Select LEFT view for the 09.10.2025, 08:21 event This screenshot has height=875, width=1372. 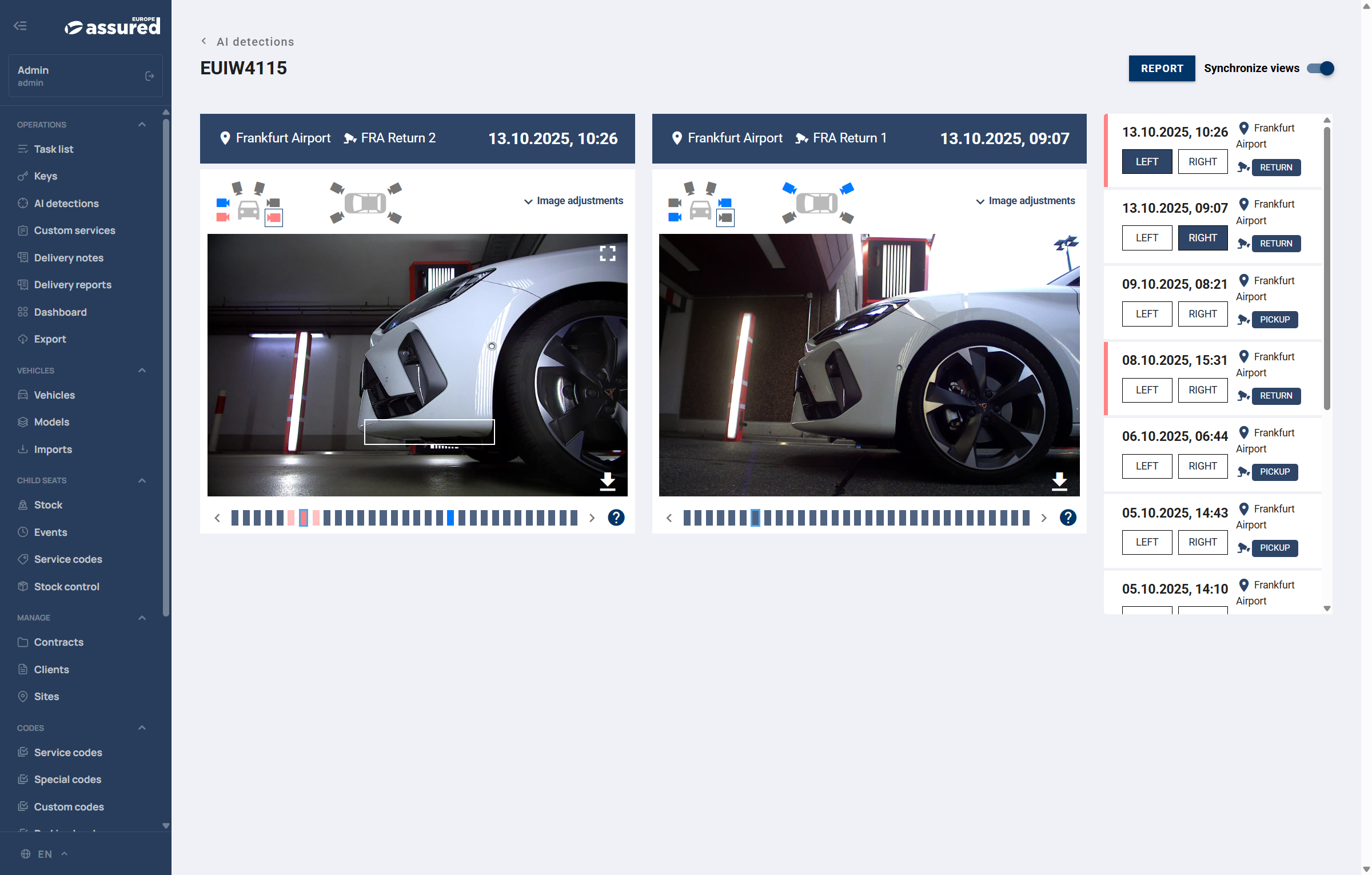click(x=1147, y=313)
